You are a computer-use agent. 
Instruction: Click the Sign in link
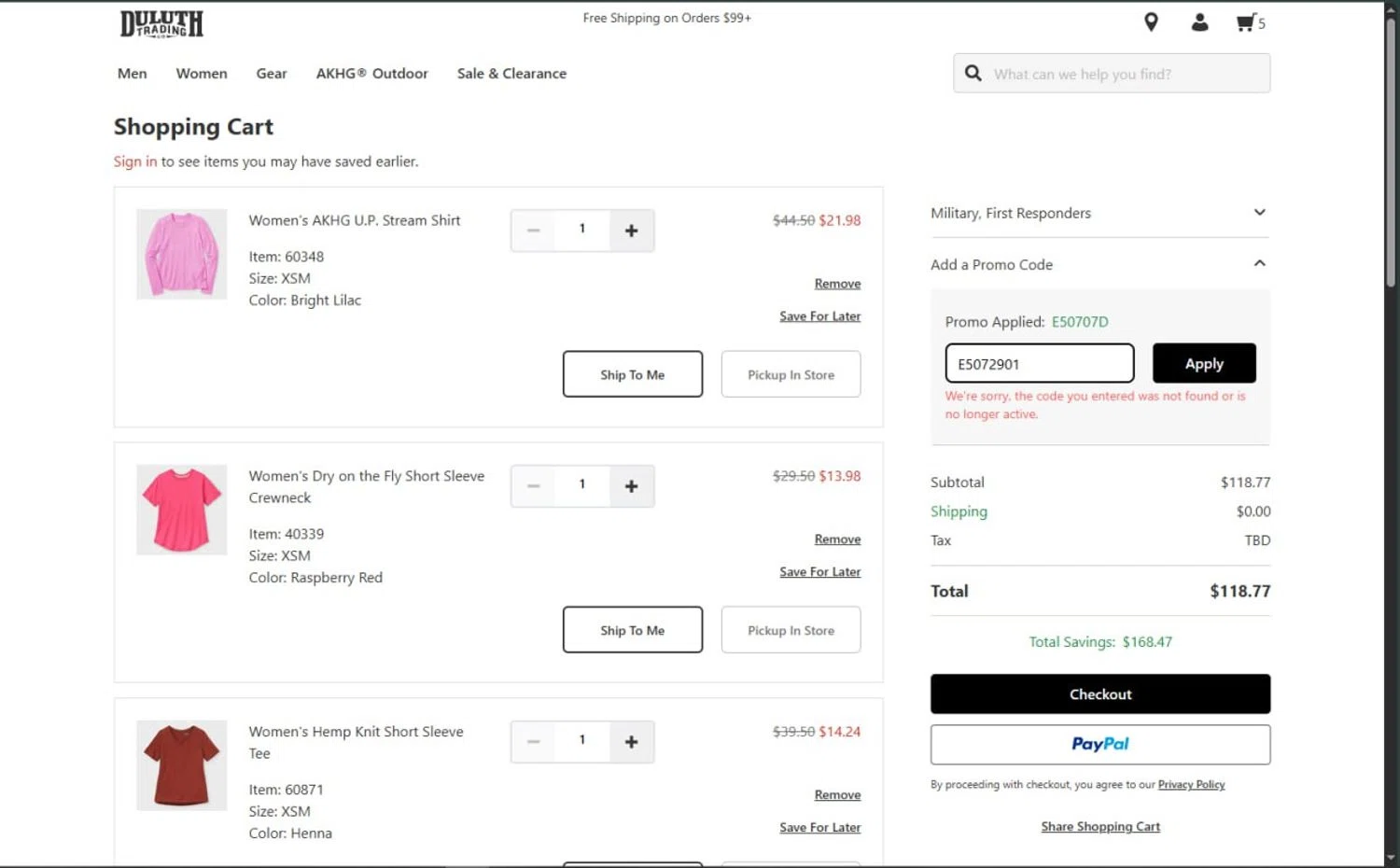coord(135,161)
